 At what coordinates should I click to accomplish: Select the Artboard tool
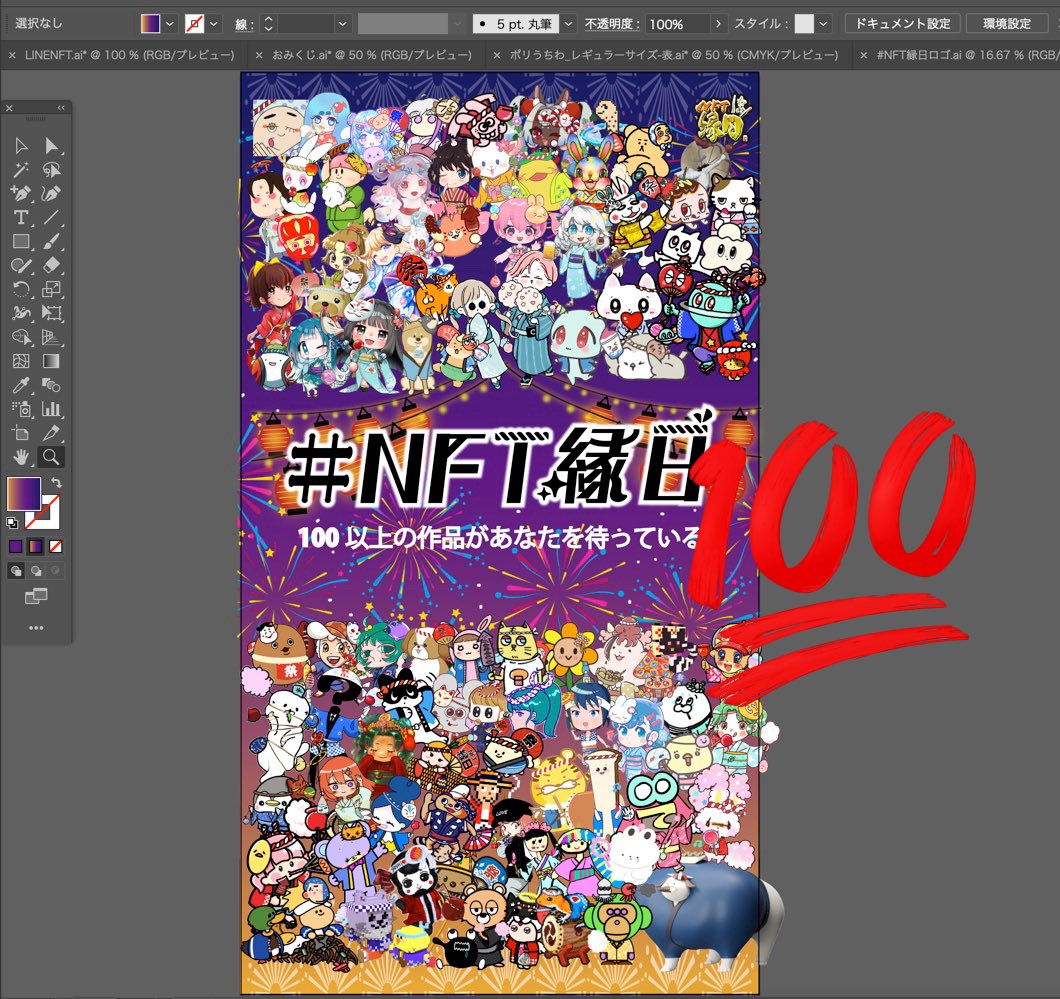21,433
